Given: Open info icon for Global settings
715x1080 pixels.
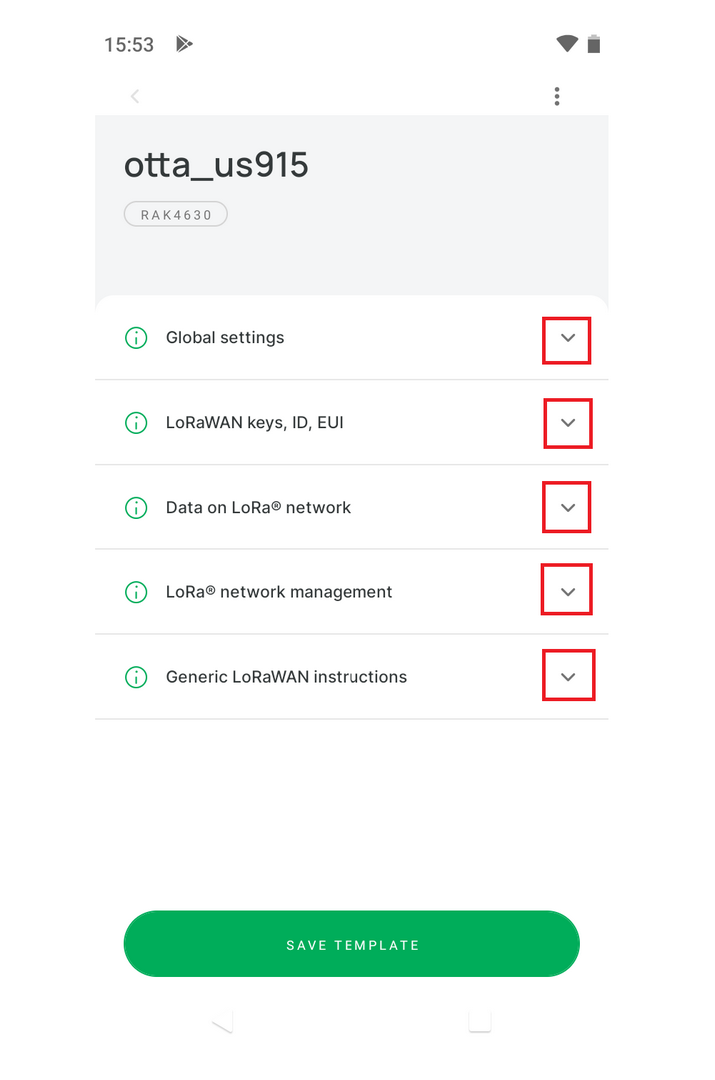Looking at the screenshot, I should [136, 338].
